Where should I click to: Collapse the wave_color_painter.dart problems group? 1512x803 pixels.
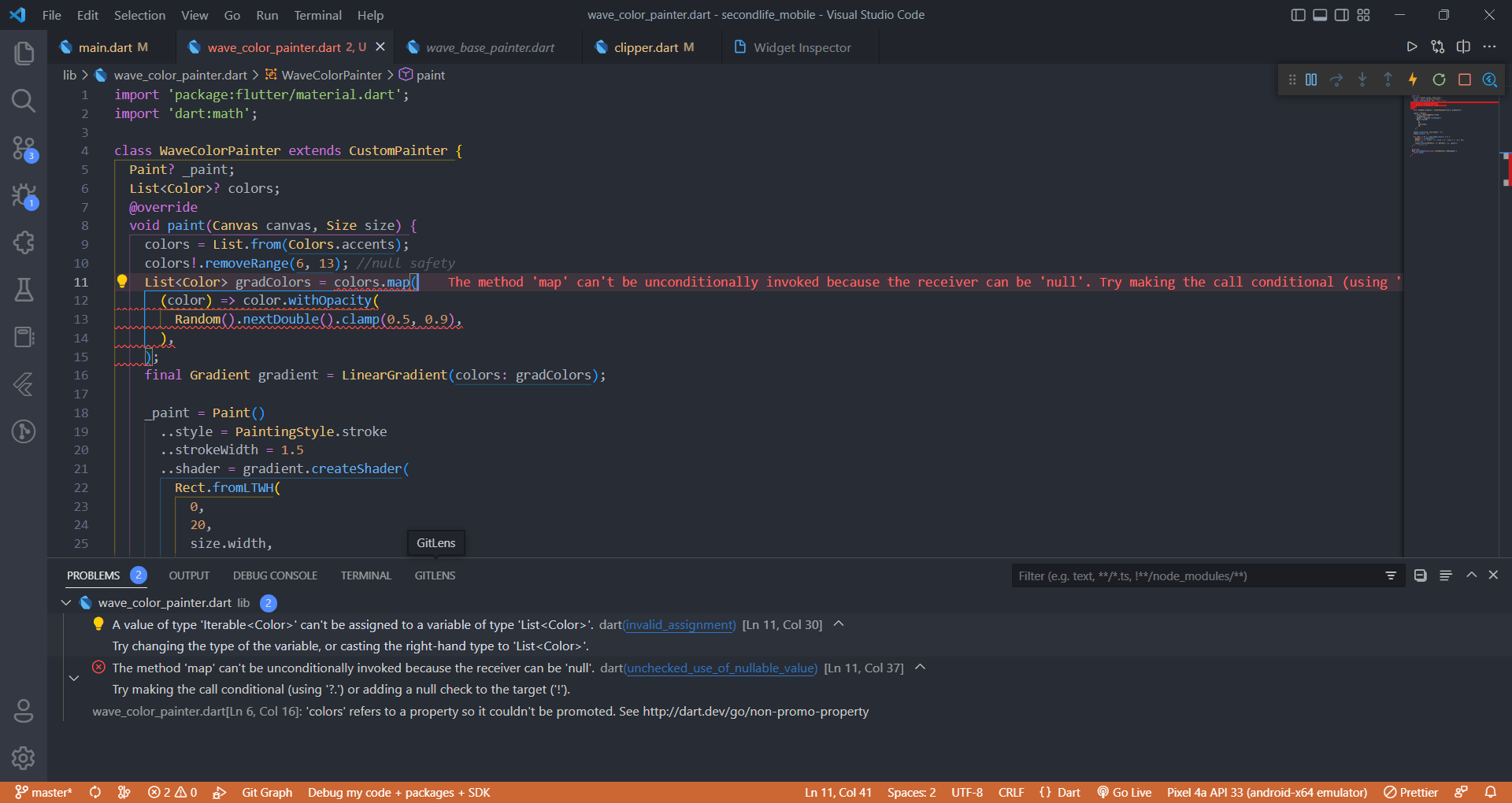click(x=66, y=603)
